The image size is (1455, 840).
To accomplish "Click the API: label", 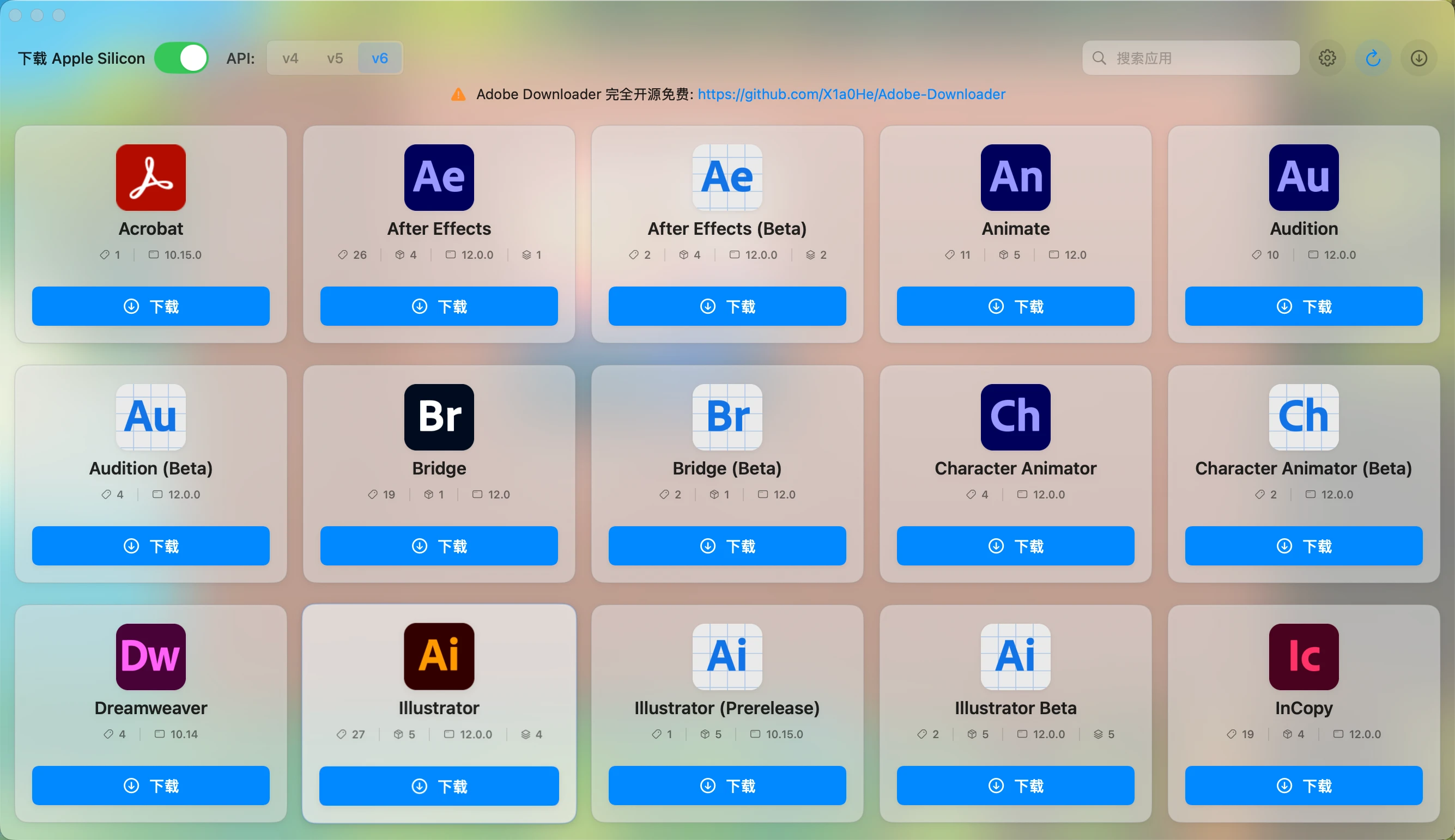I will pos(241,58).
